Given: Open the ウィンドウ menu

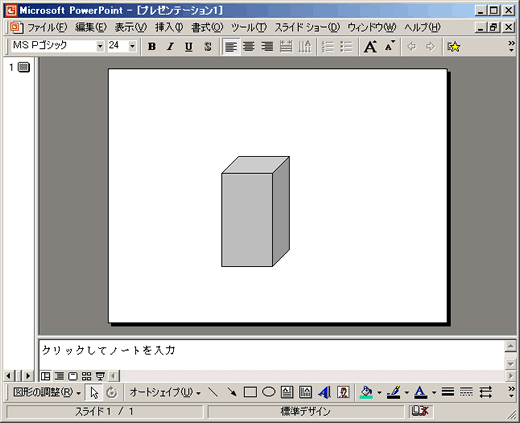Looking at the screenshot, I should [372, 28].
